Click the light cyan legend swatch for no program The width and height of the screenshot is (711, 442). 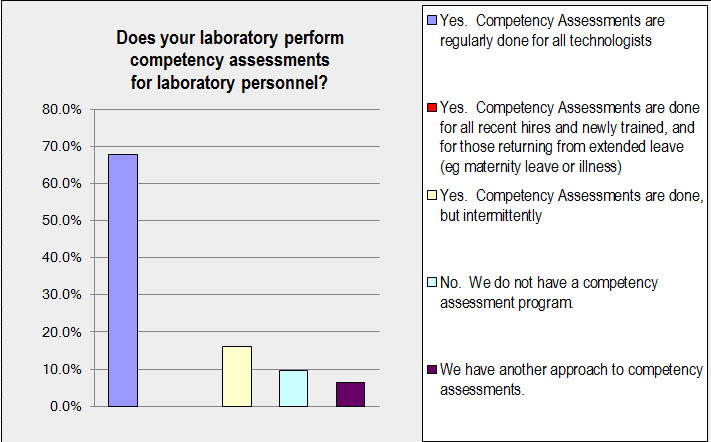pyautogui.click(x=432, y=282)
